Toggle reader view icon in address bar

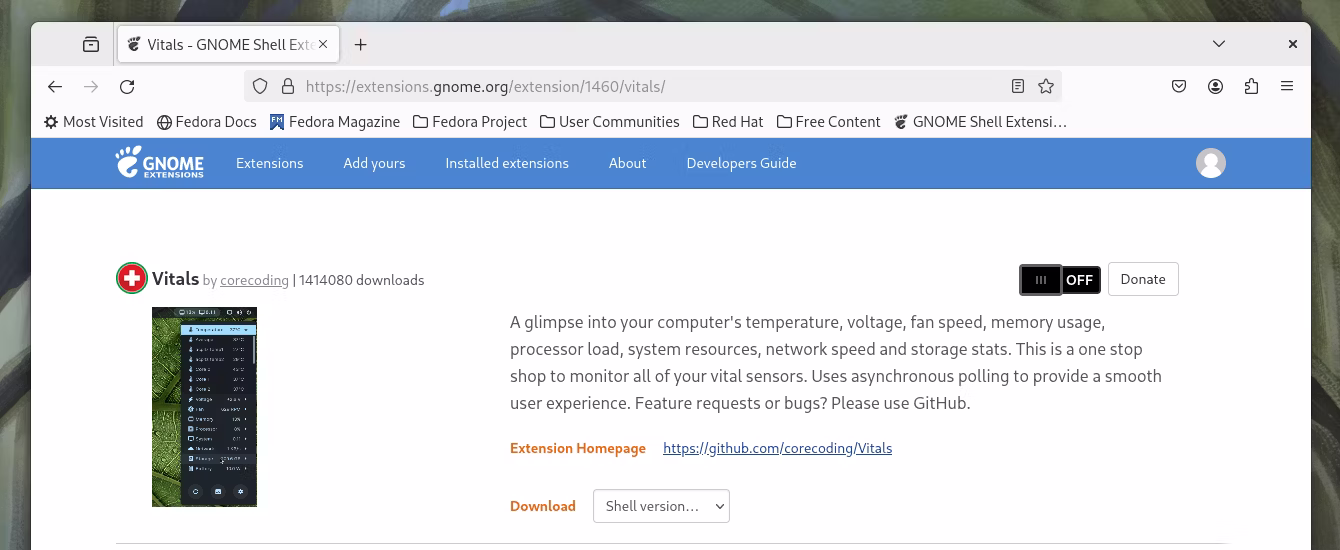click(1018, 87)
